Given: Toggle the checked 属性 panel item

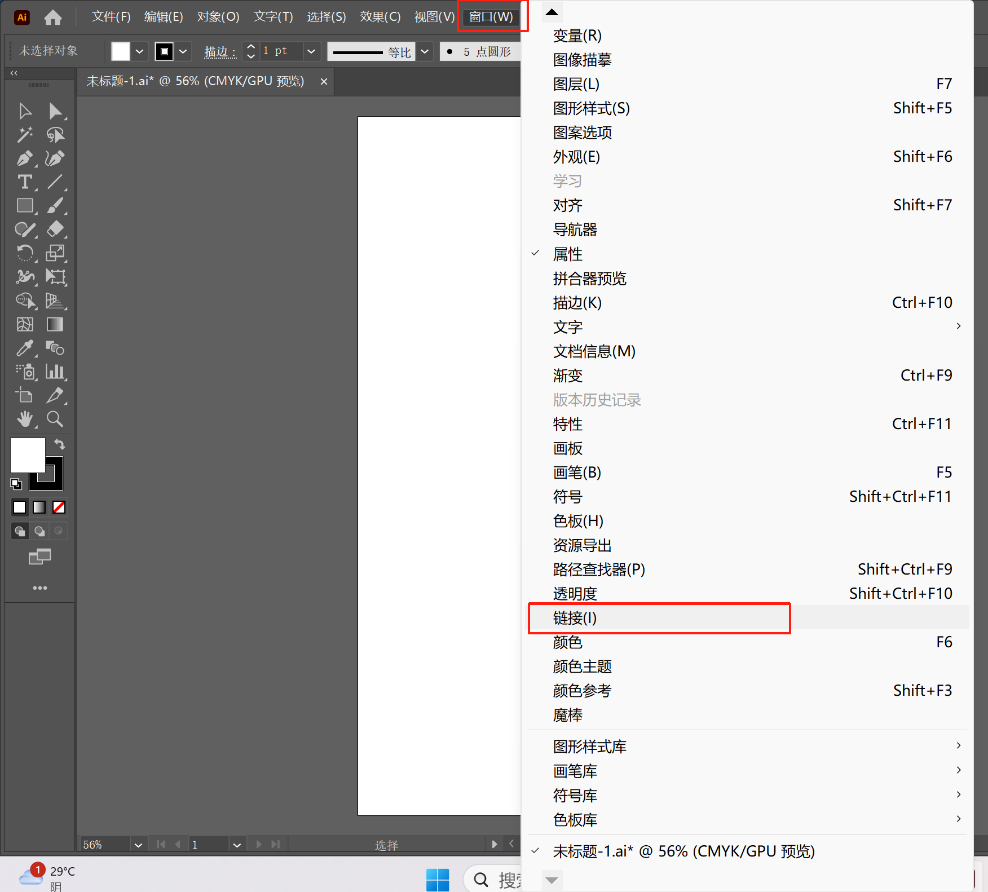Looking at the screenshot, I should tap(568, 254).
